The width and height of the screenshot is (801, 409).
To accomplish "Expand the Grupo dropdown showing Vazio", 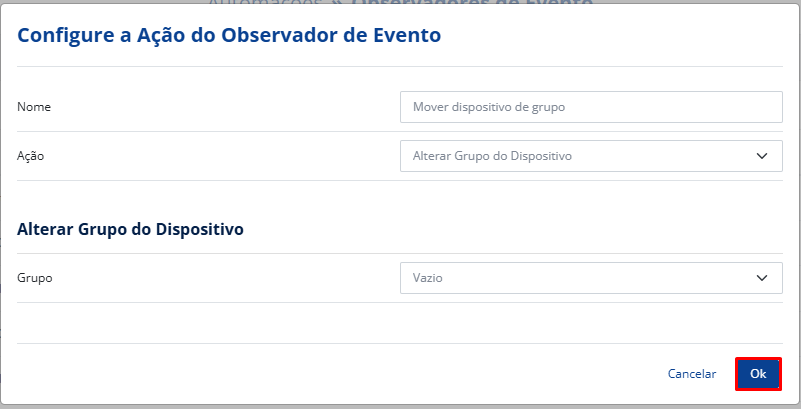I will 590,278.
